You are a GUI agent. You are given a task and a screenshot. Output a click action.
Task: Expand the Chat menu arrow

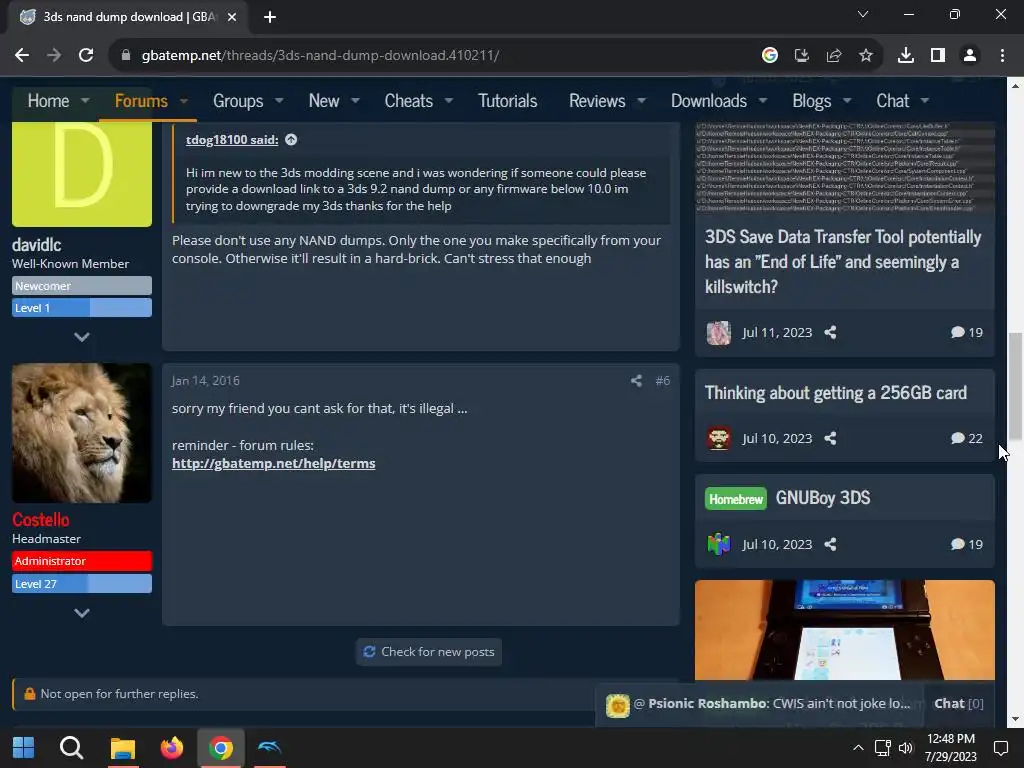pyautogui.click(x=925, y=101)
